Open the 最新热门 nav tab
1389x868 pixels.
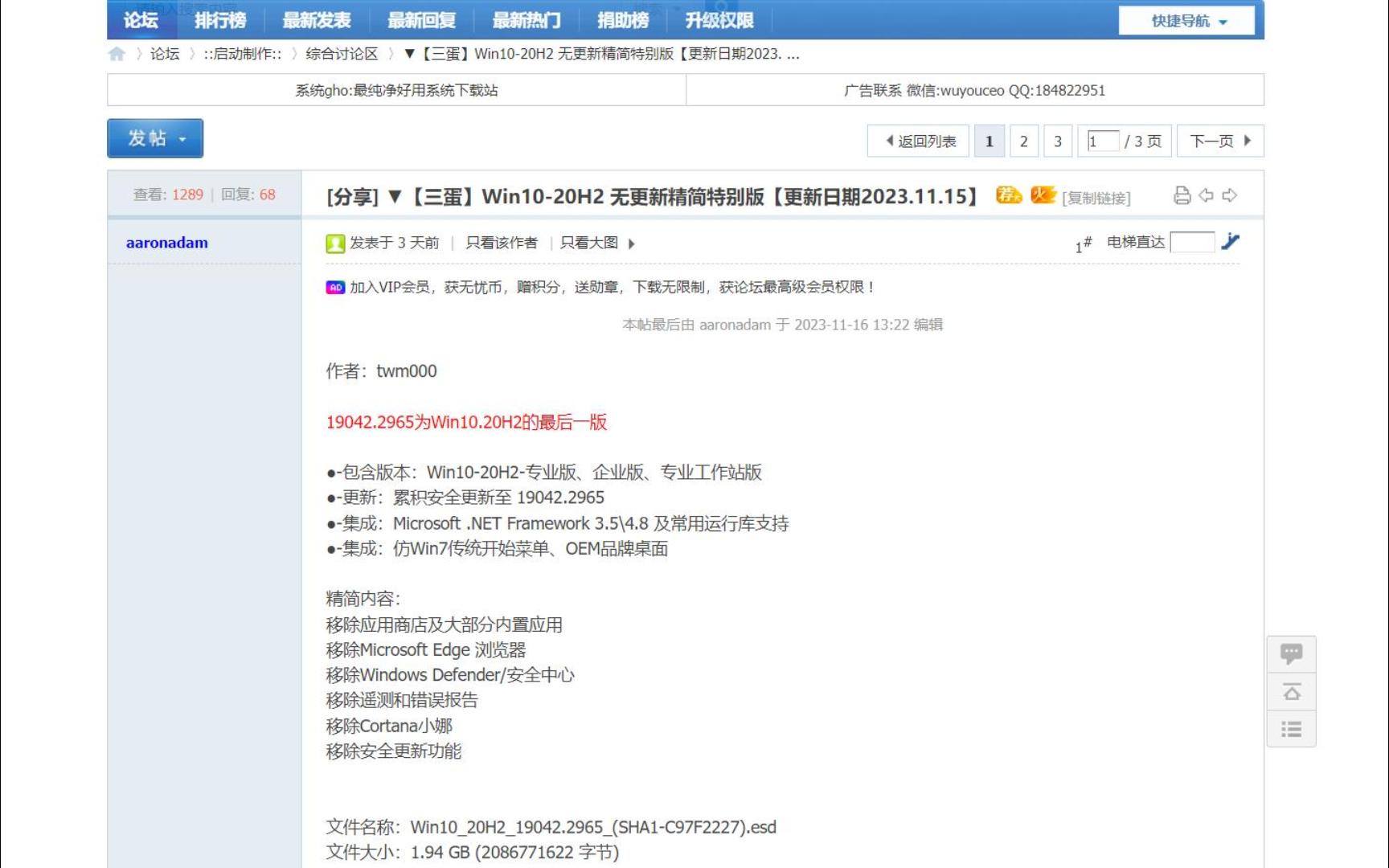527,20
